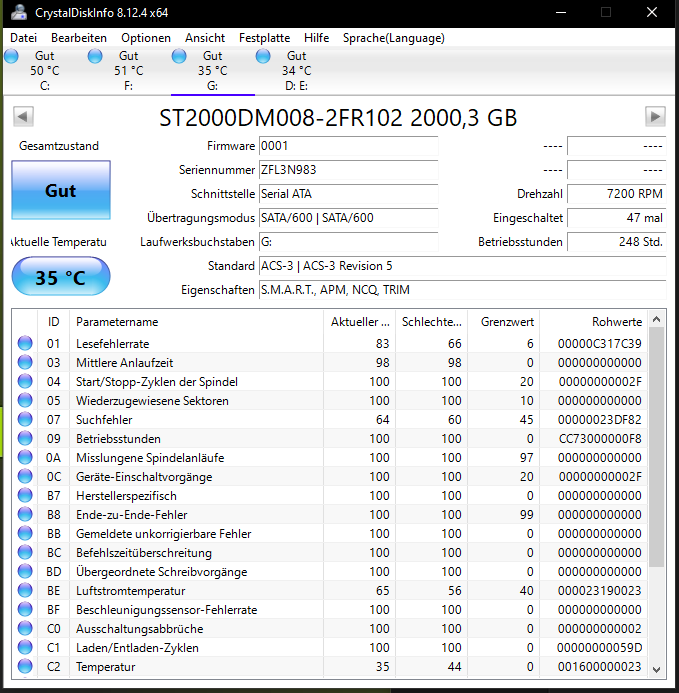Image resolution: width=679 pixels, height=693 pixels.
Task: Click the Schlechte column header
Action: click(x=432, y=321)
